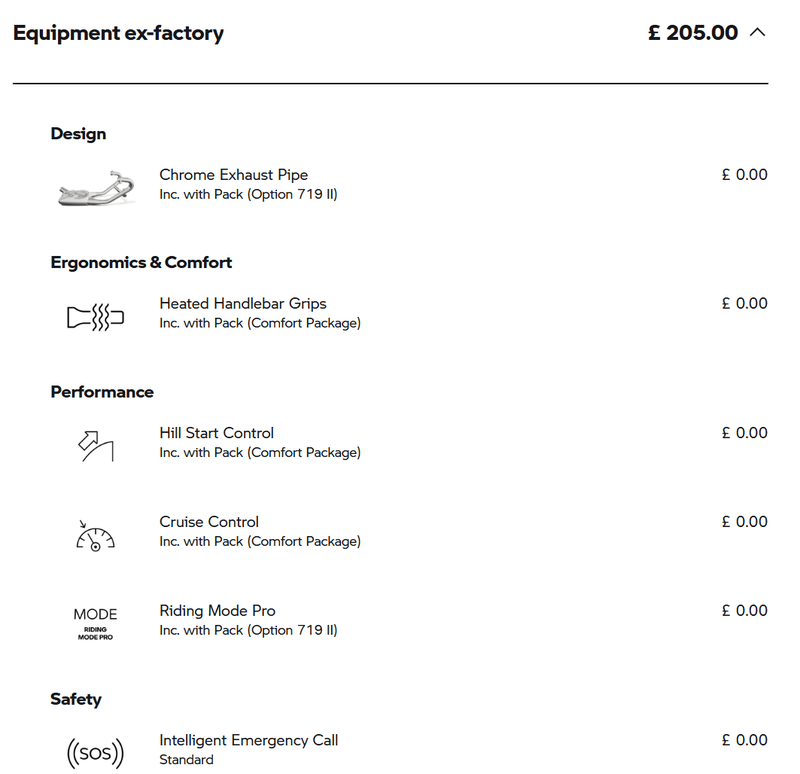Click the SOS Intelligent Emergency Call icon
This screenshot has height=774, width=800.
tap(95, 752)
